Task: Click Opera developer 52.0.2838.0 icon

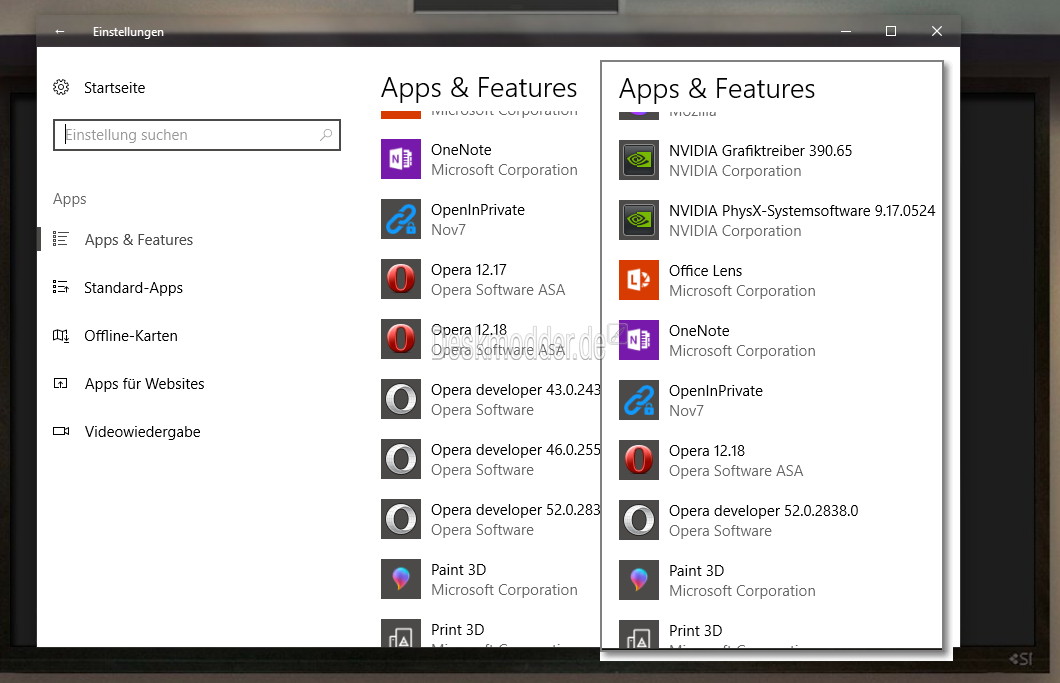Action: tap(639, 520)
